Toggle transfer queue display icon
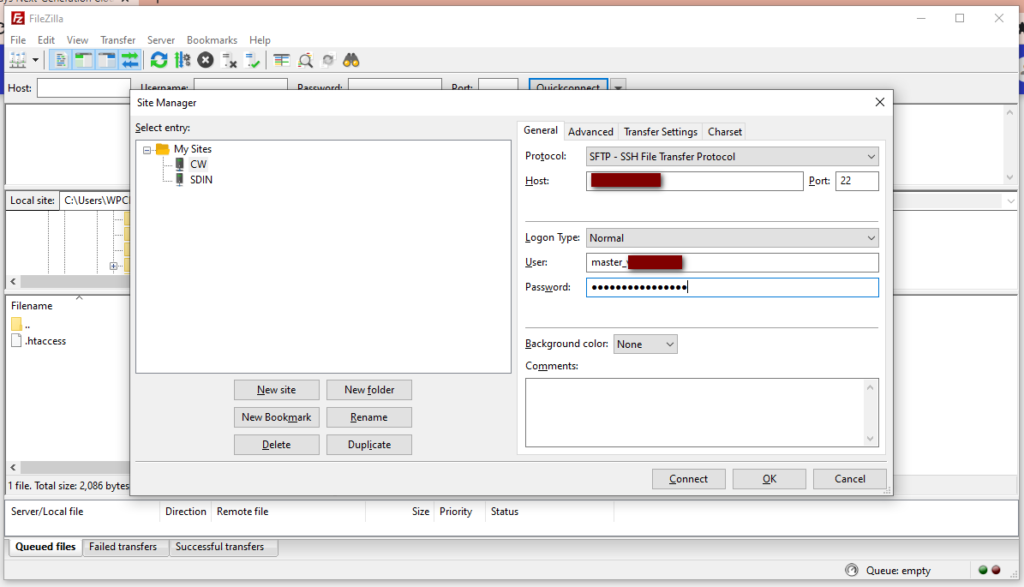 pyautogui.click(x=129, y=60)
